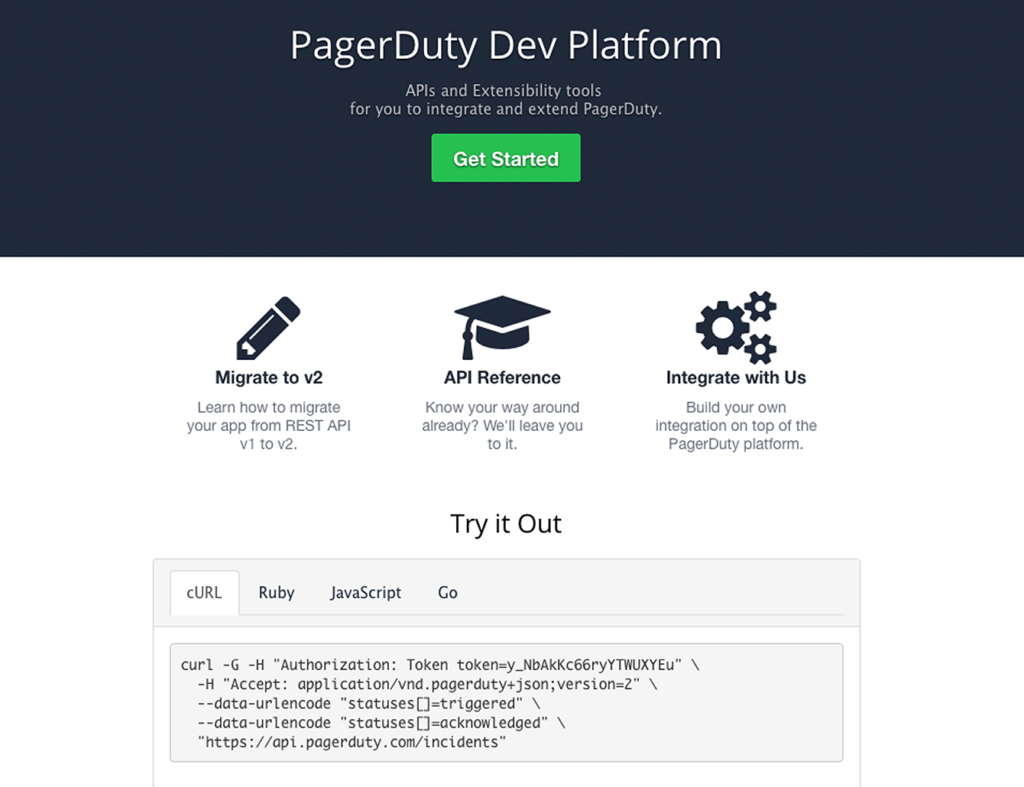
Task: Switch to the Ruby tab
Action: tap(276, 592)
